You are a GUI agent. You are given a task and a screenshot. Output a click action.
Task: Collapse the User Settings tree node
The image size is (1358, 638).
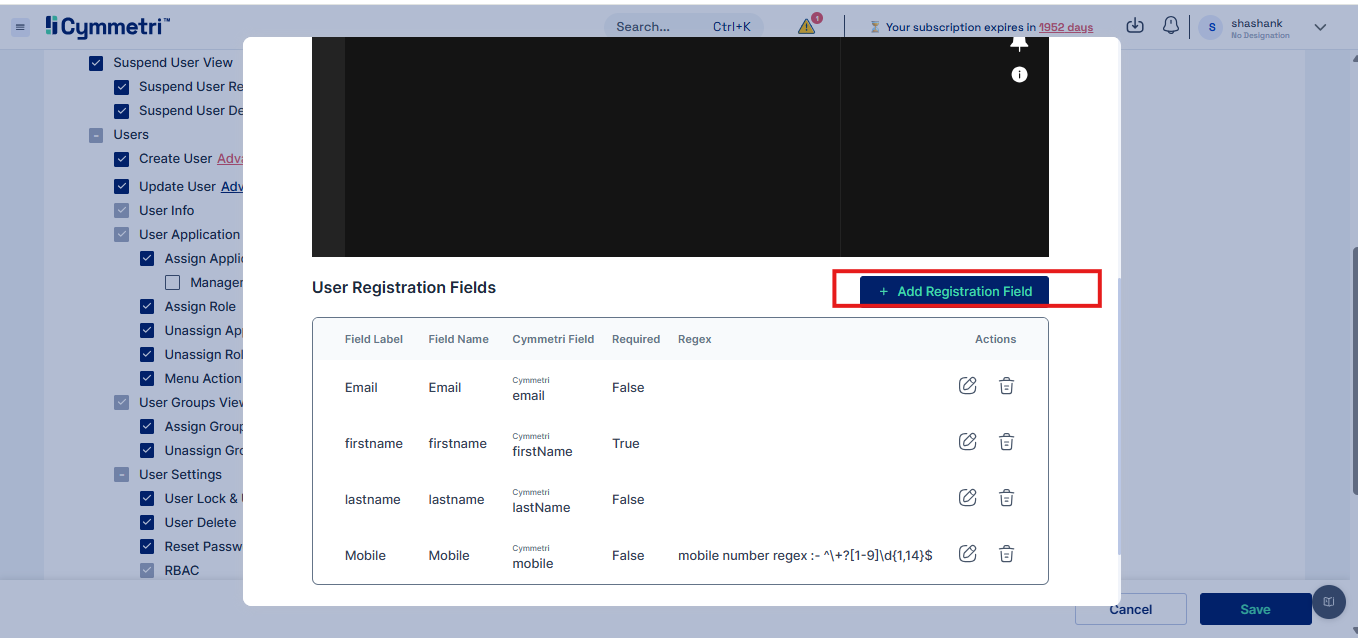[122, 475]
